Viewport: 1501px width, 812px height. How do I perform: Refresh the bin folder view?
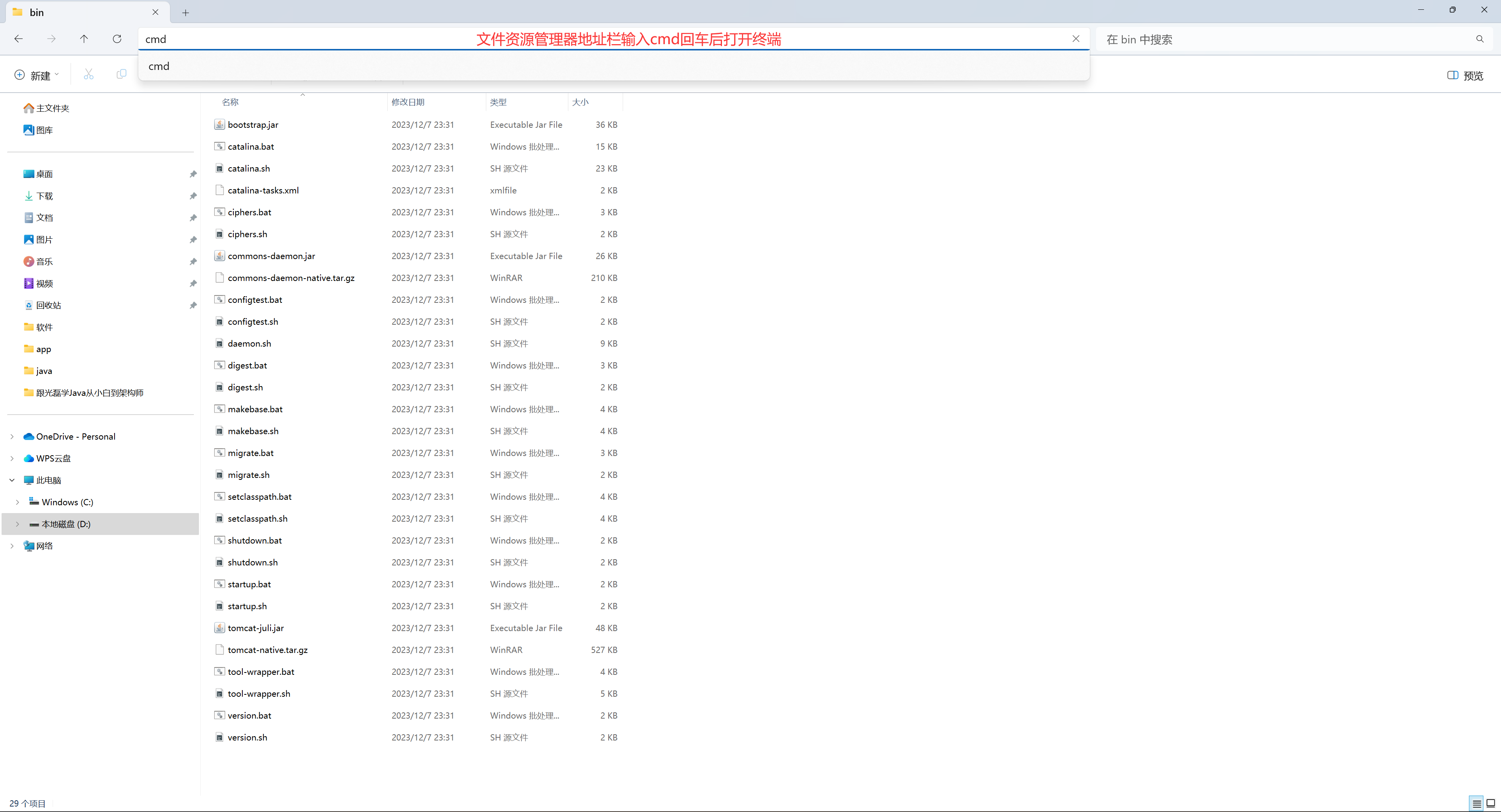point(117,39)
